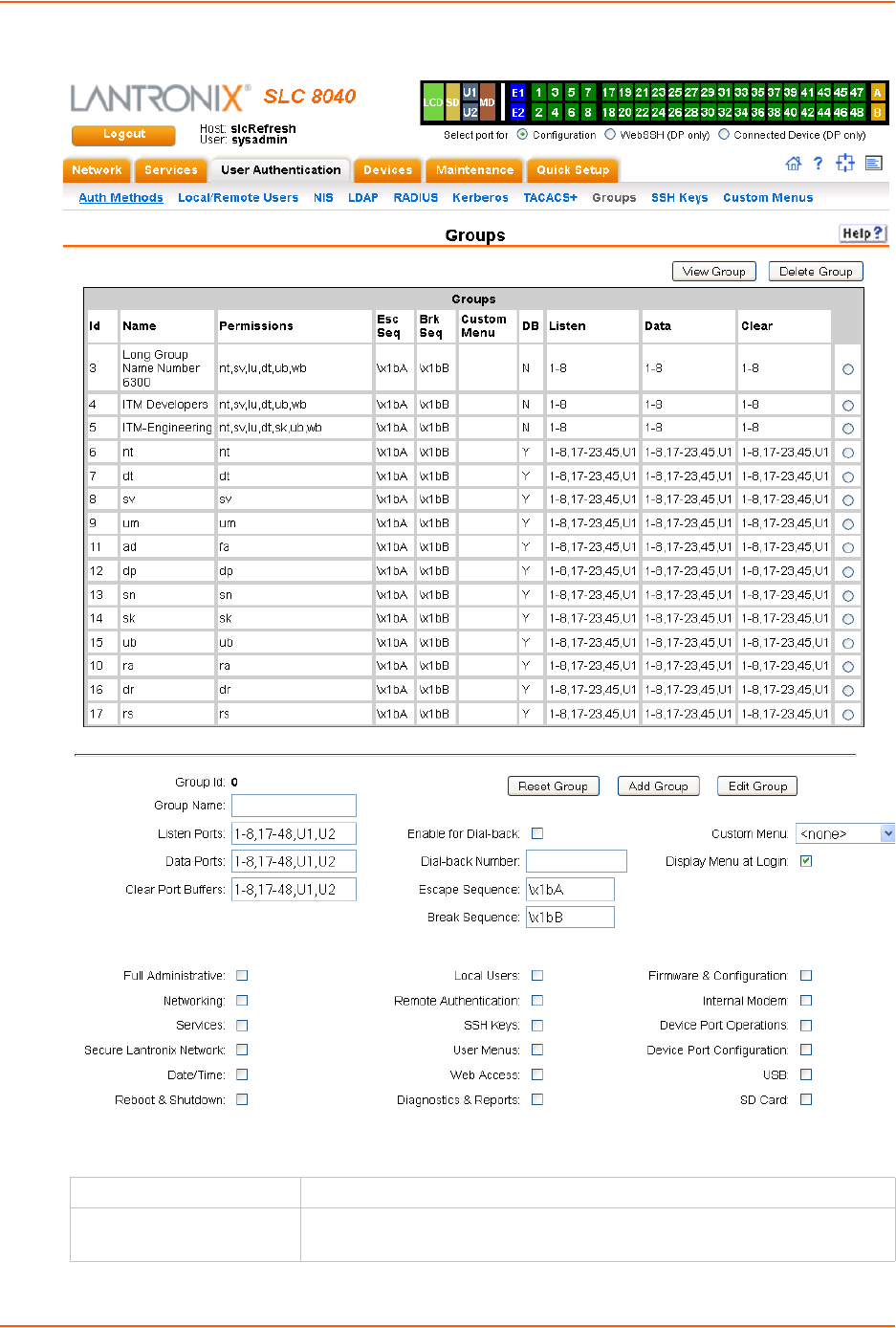
Task: Go to the LDAP settings link
Action: tap(362, 198)
